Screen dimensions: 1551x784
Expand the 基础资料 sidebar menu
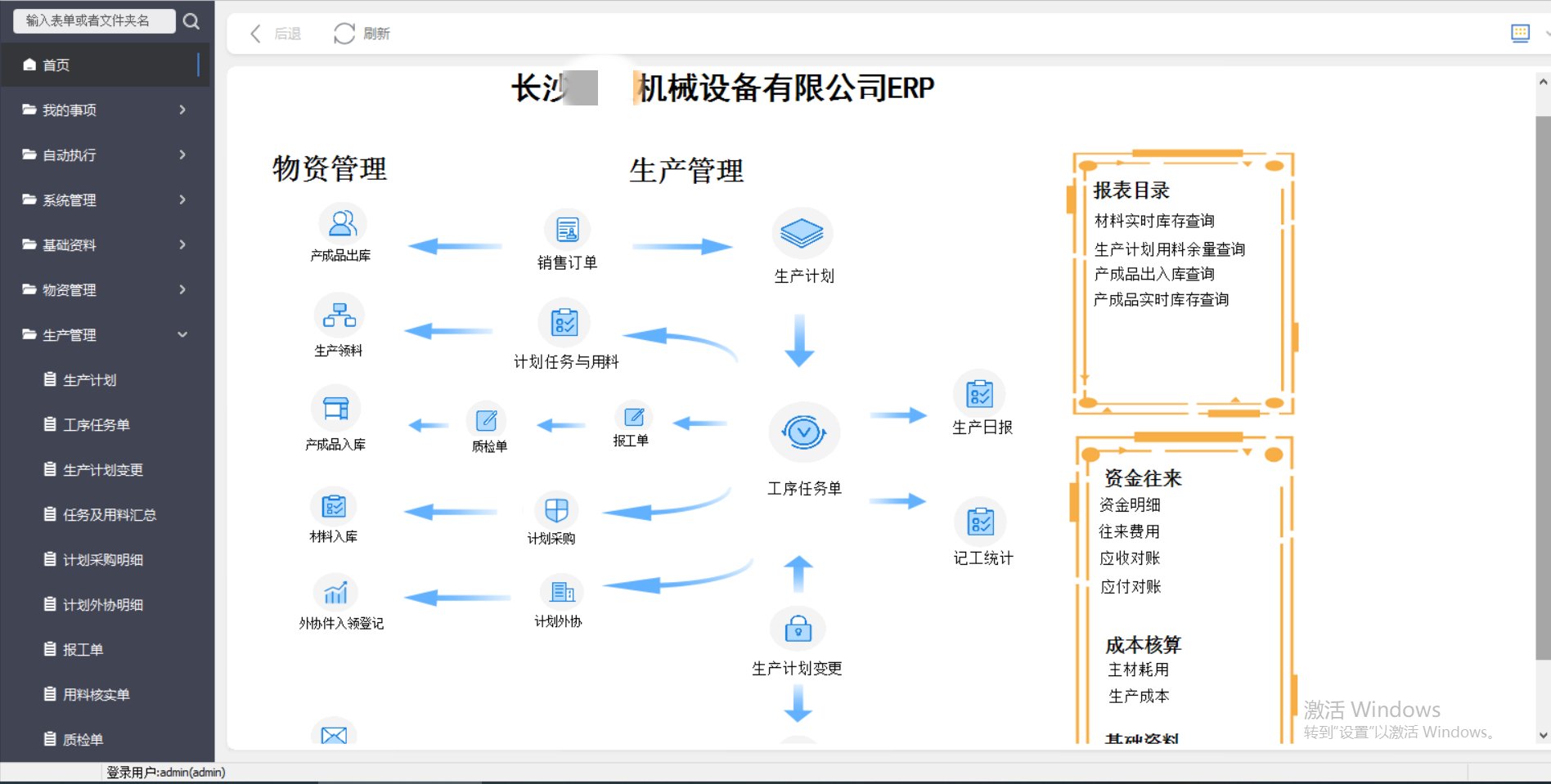tap(105, 244)
